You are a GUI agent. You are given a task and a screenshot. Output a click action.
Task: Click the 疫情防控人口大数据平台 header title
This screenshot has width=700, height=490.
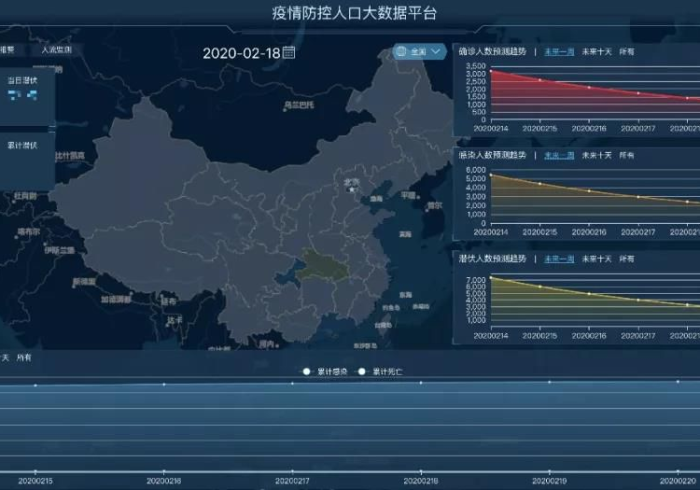(x=354, y=13)
